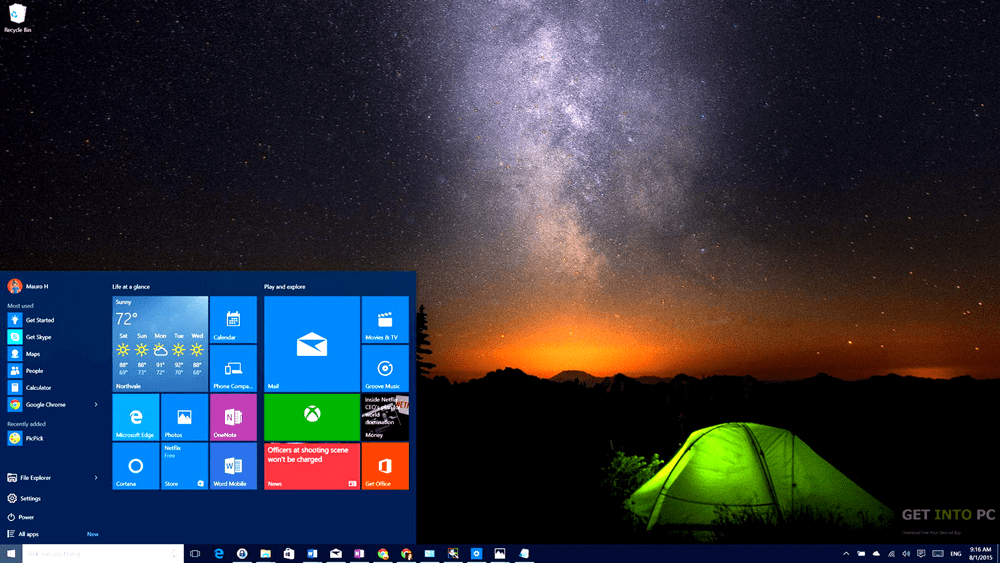Expand the File Explorer jump list arrow

96,478
